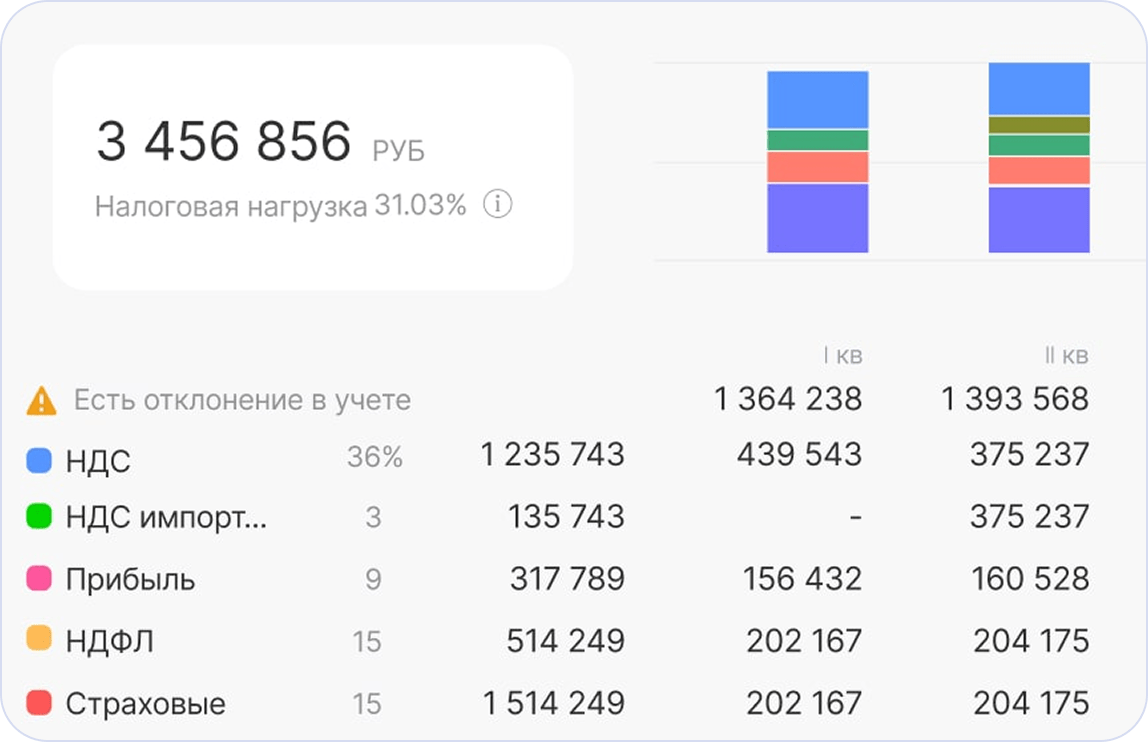Select the I кв column header
The width and height of the screenshot is (1148, 742).
(843, 355)
